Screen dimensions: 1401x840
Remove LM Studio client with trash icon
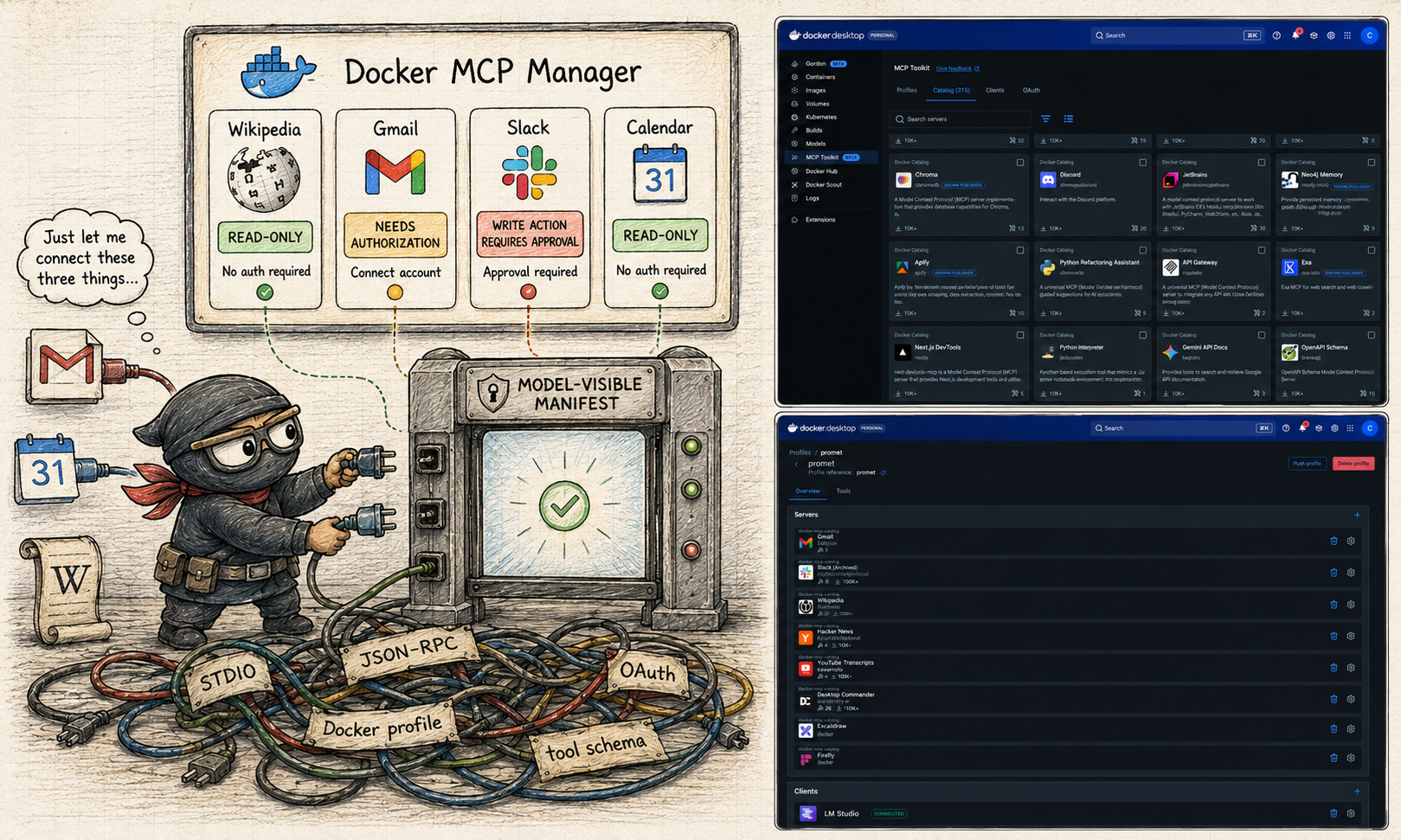(x=1334, y=813)
